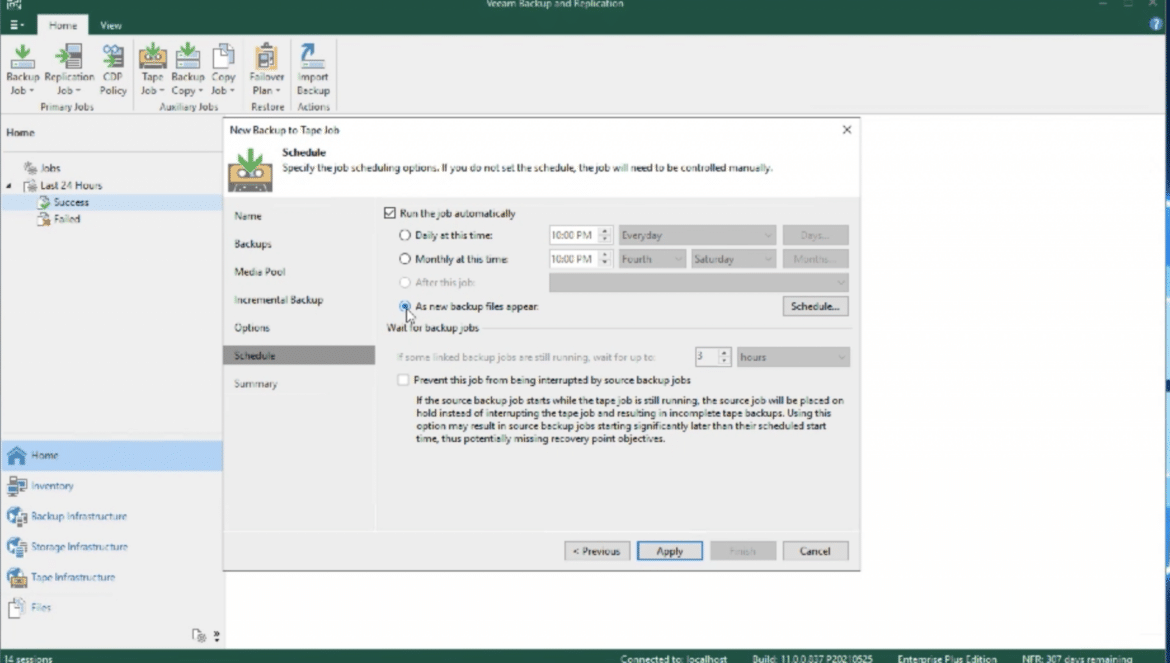Click the help icon in title bar
The image size is (1170, 663).
(1156, 25)
